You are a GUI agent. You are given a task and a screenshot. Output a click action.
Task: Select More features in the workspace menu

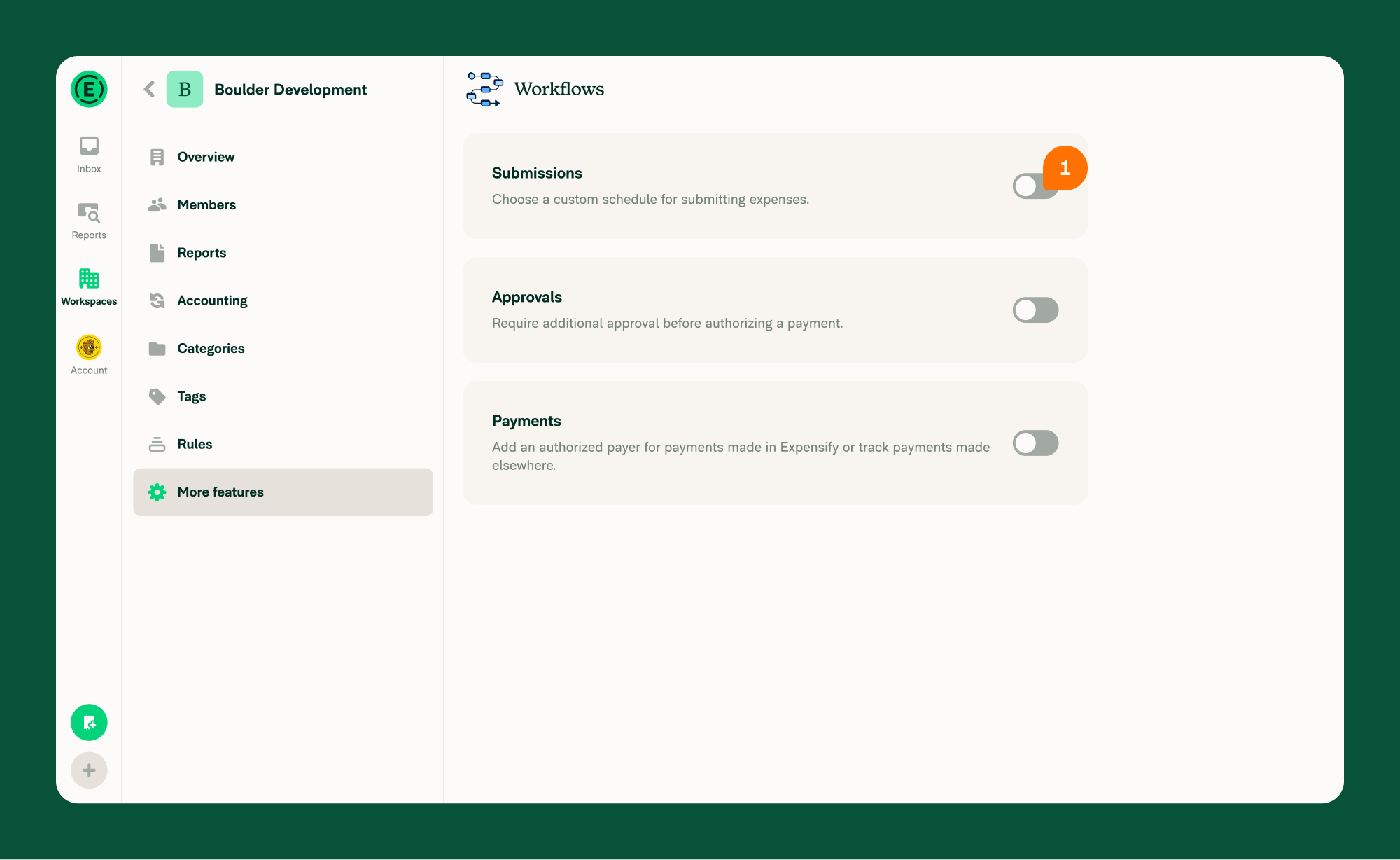(220, 492)
